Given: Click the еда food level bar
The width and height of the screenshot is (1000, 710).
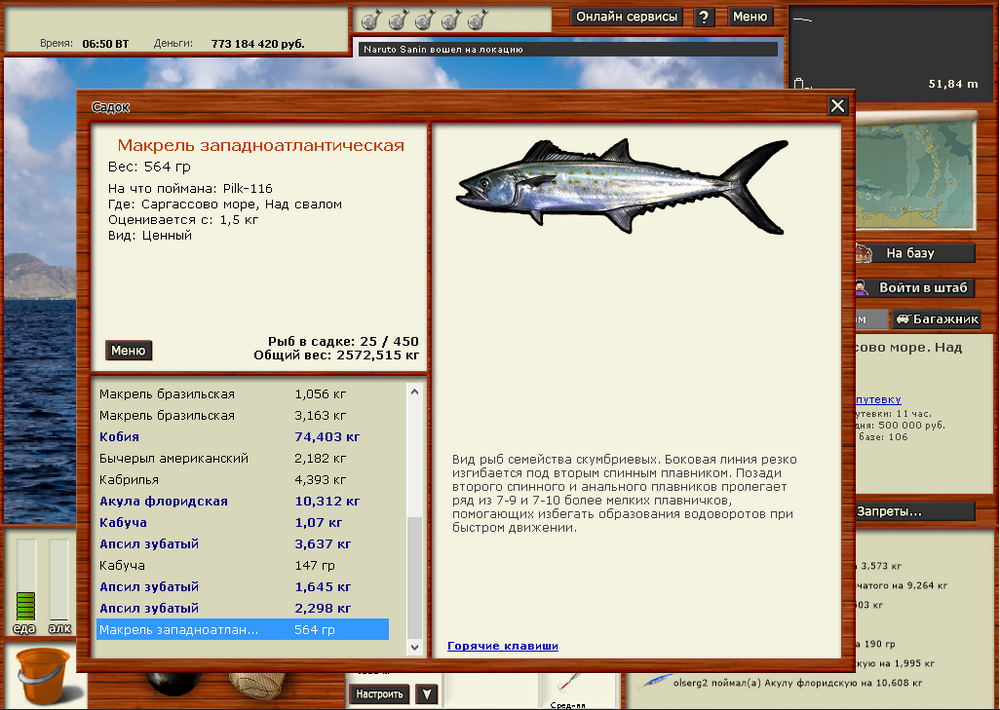Looking at the screenshot, I should click(24, 580).
